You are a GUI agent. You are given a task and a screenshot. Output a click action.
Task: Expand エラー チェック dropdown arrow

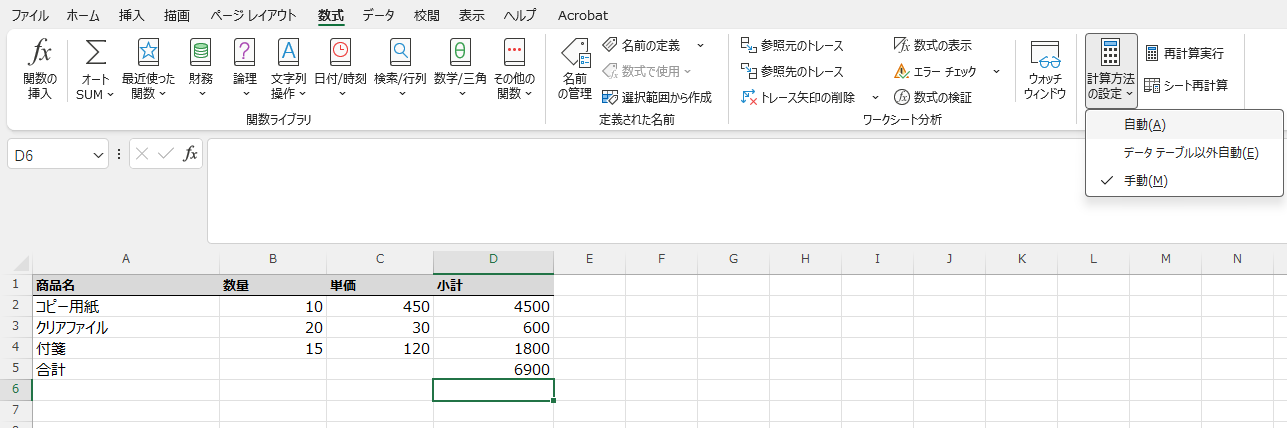[996, 71]
